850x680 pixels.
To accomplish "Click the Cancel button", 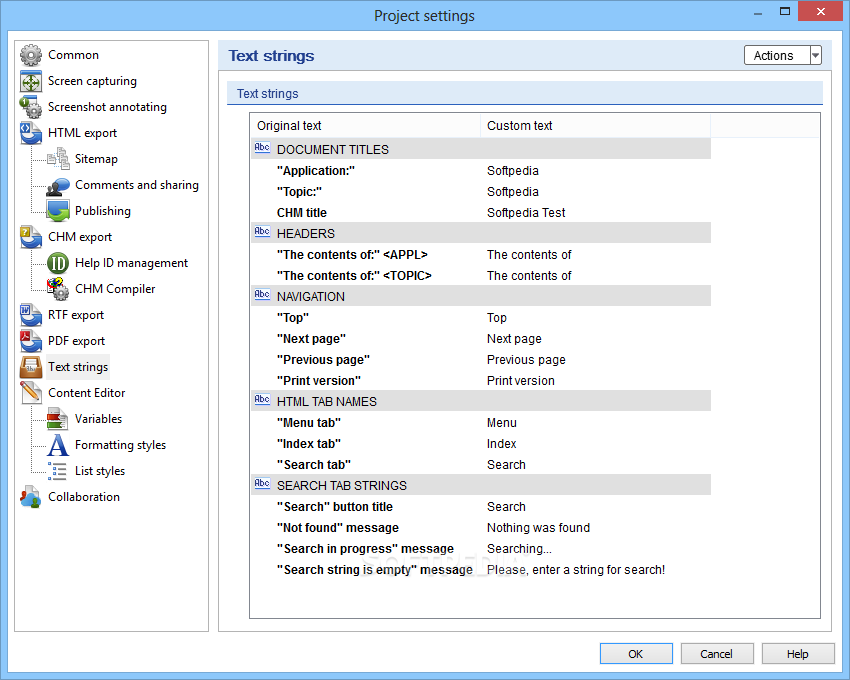I will click(717, 654).
